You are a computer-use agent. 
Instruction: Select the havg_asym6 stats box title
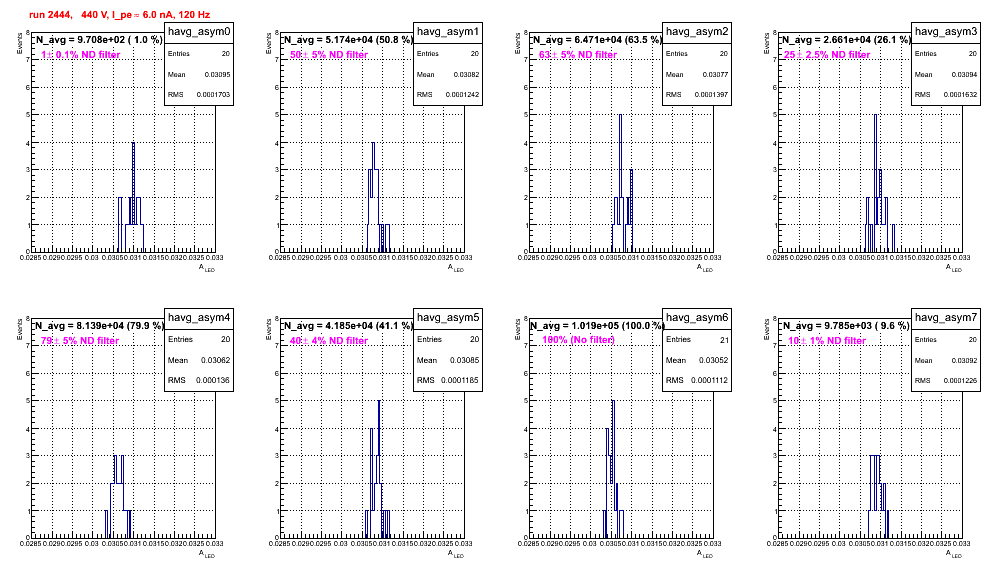tap(697, 317)
